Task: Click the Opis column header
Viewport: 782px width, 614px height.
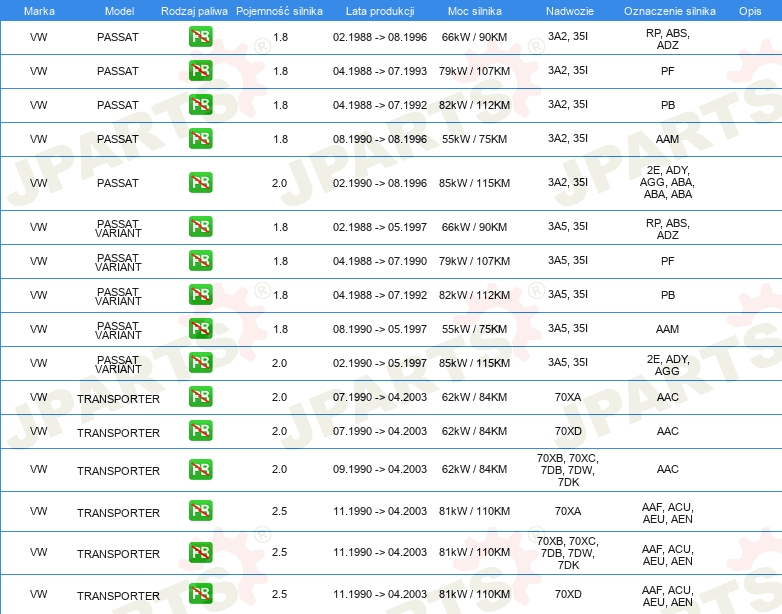Action: pos(750,11)
